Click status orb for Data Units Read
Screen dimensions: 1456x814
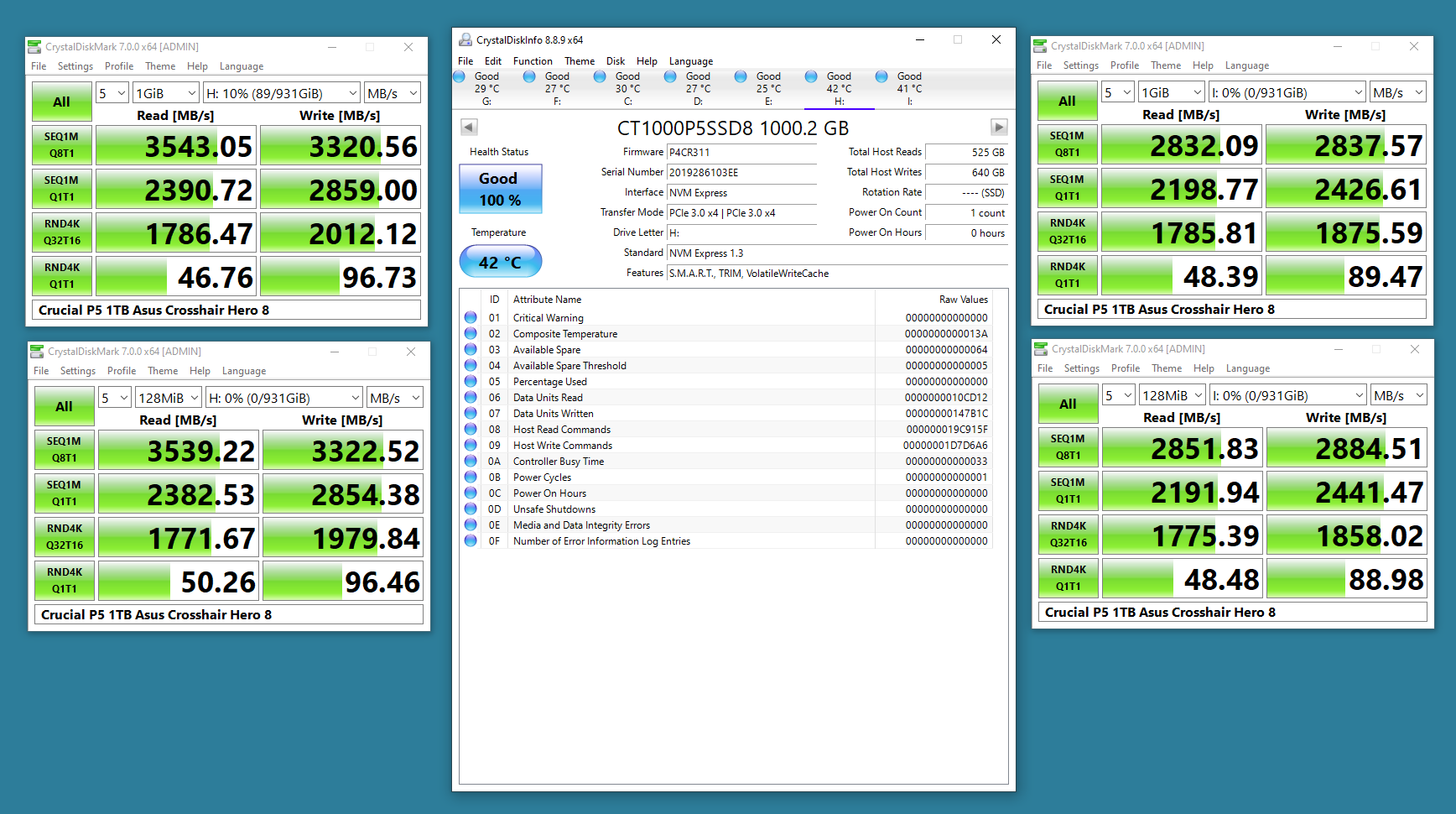tap(471, 397)
